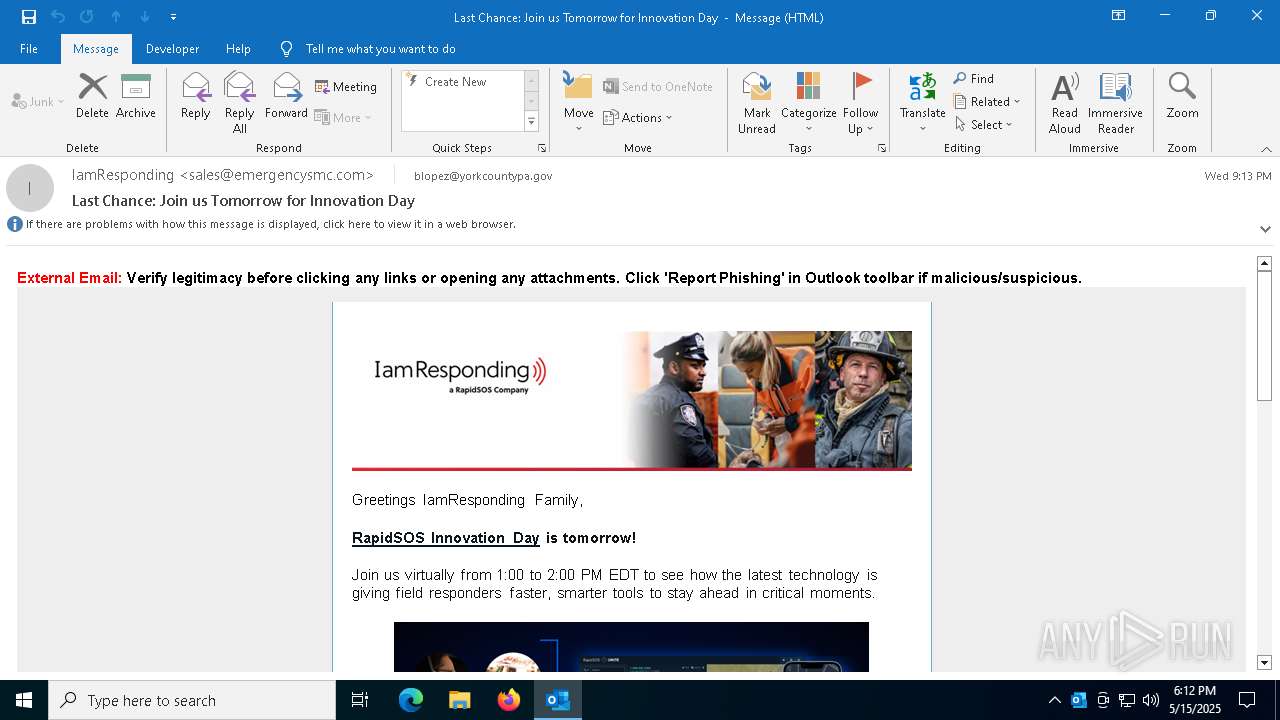Translate the message

pyautogui.click(x=922, y=103)
